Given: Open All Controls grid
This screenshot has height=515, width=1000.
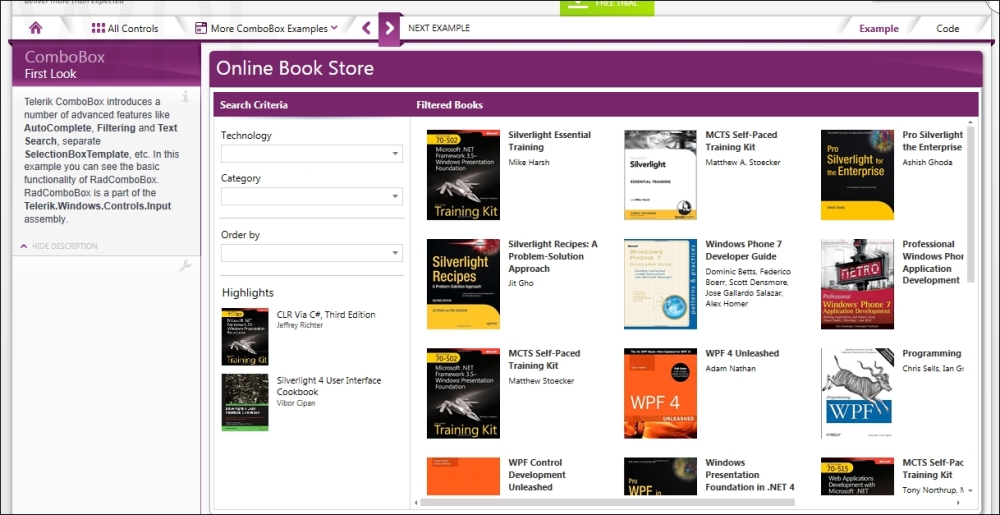Looking at the screenshot, I should point(125,28).
